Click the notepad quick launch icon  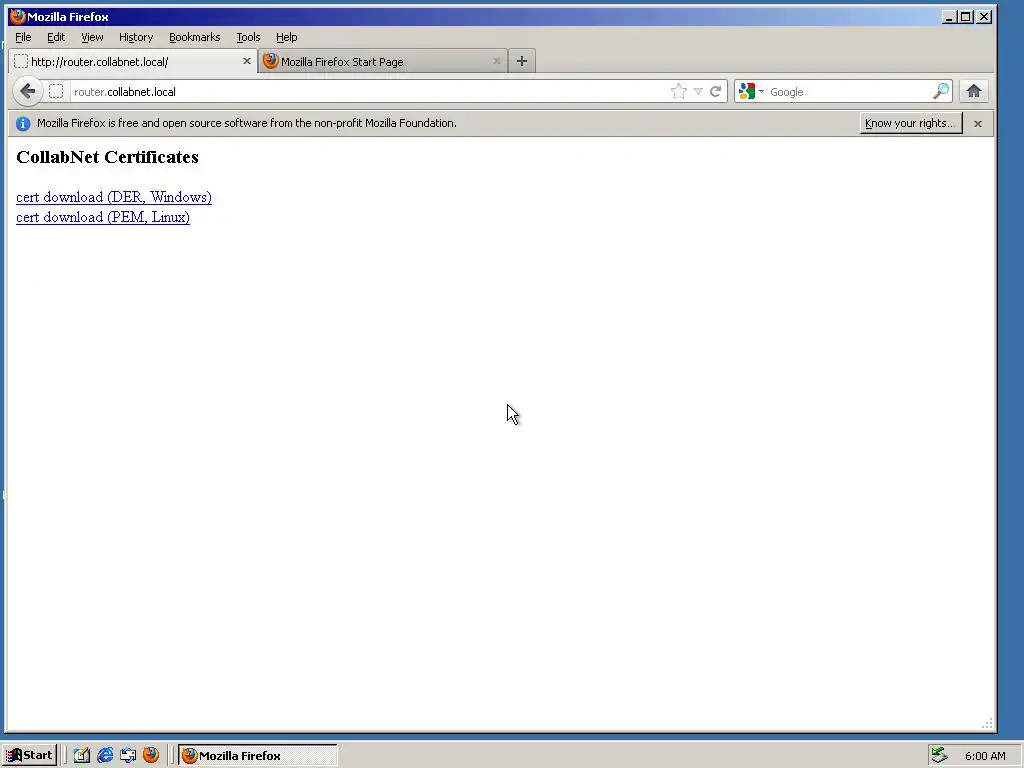pyautogui.click(x=82, y=755)
